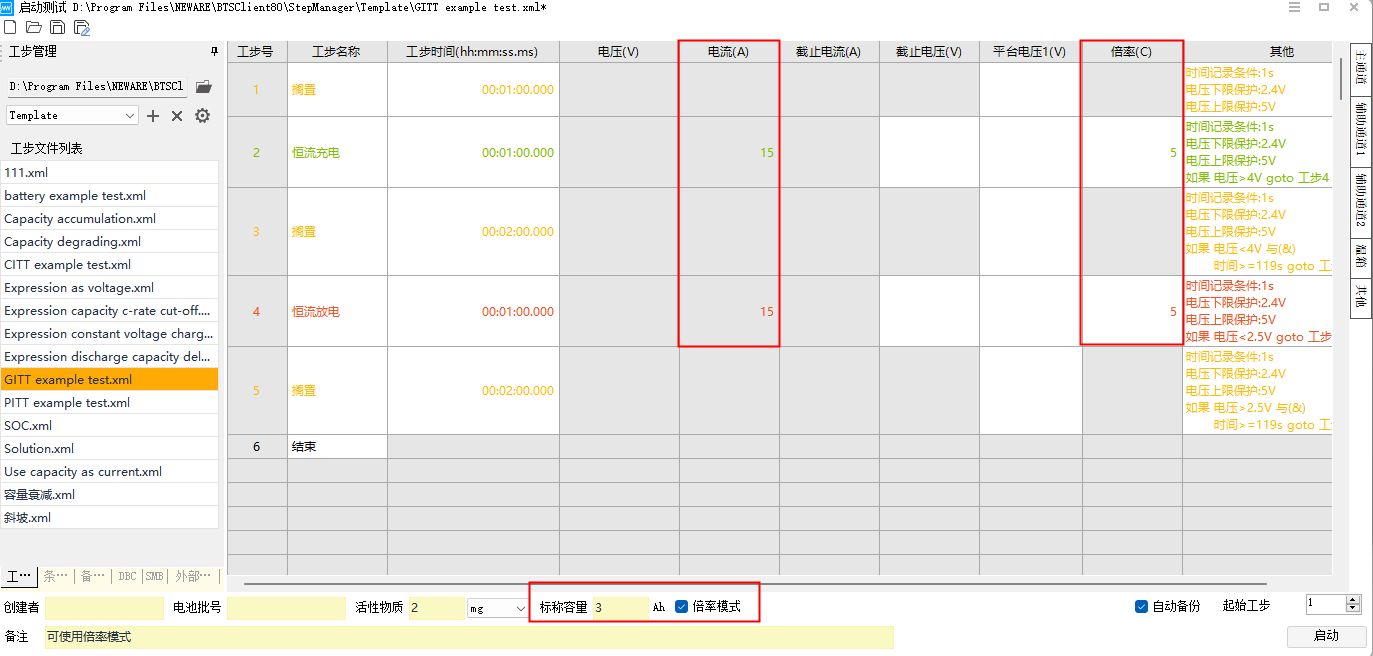Click step 6 name 结束
This screenshot has height=656, width=1373.
(x=303, y=447)
